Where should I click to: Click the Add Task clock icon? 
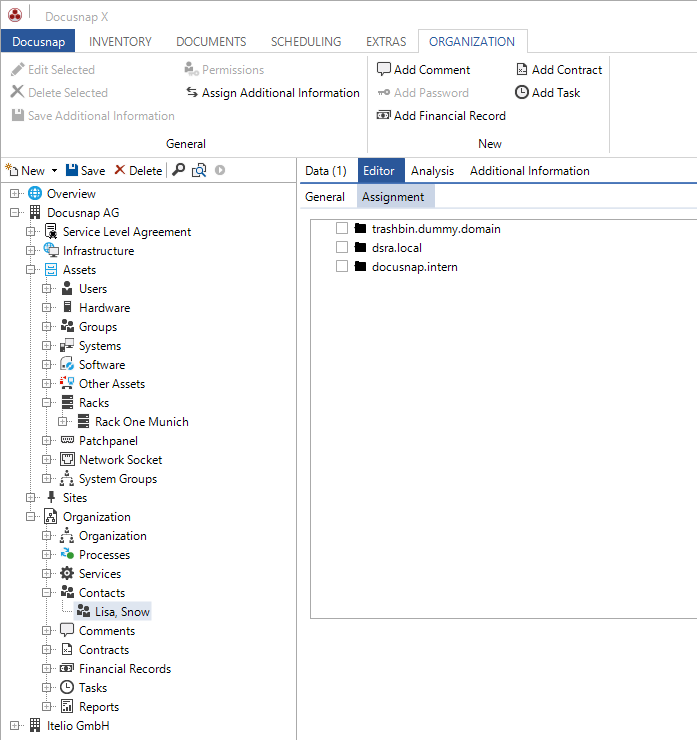click(521, 92)
